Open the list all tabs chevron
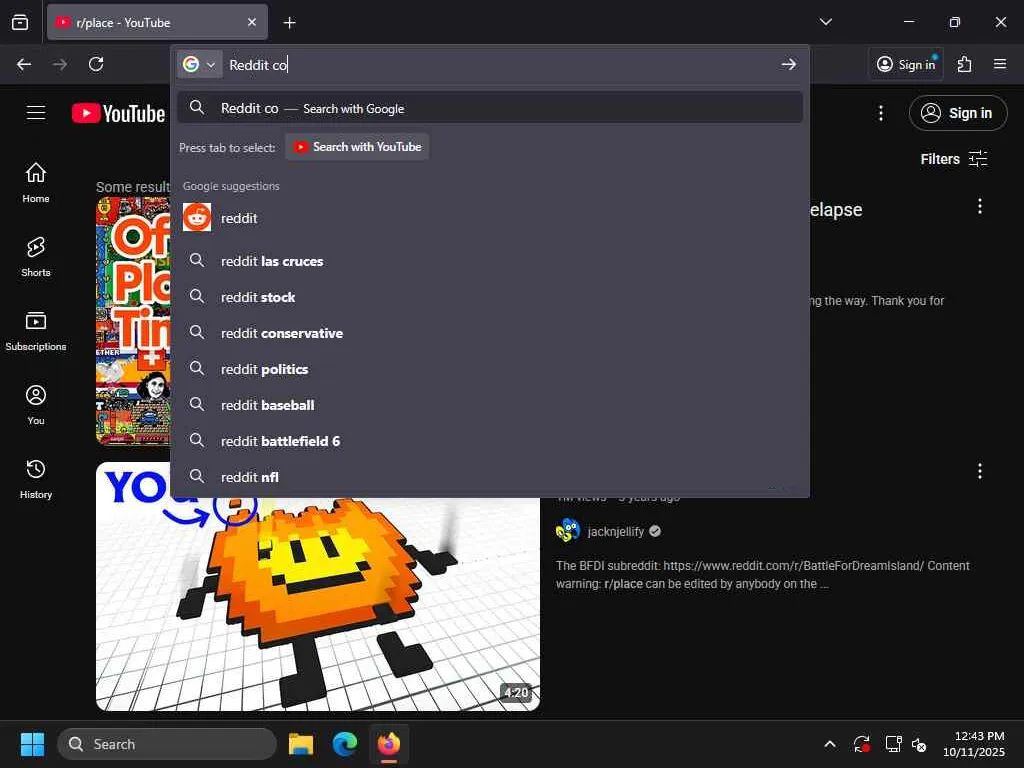Image resolution: width=1024 pixels, height=768 pixels. point(825,22)
